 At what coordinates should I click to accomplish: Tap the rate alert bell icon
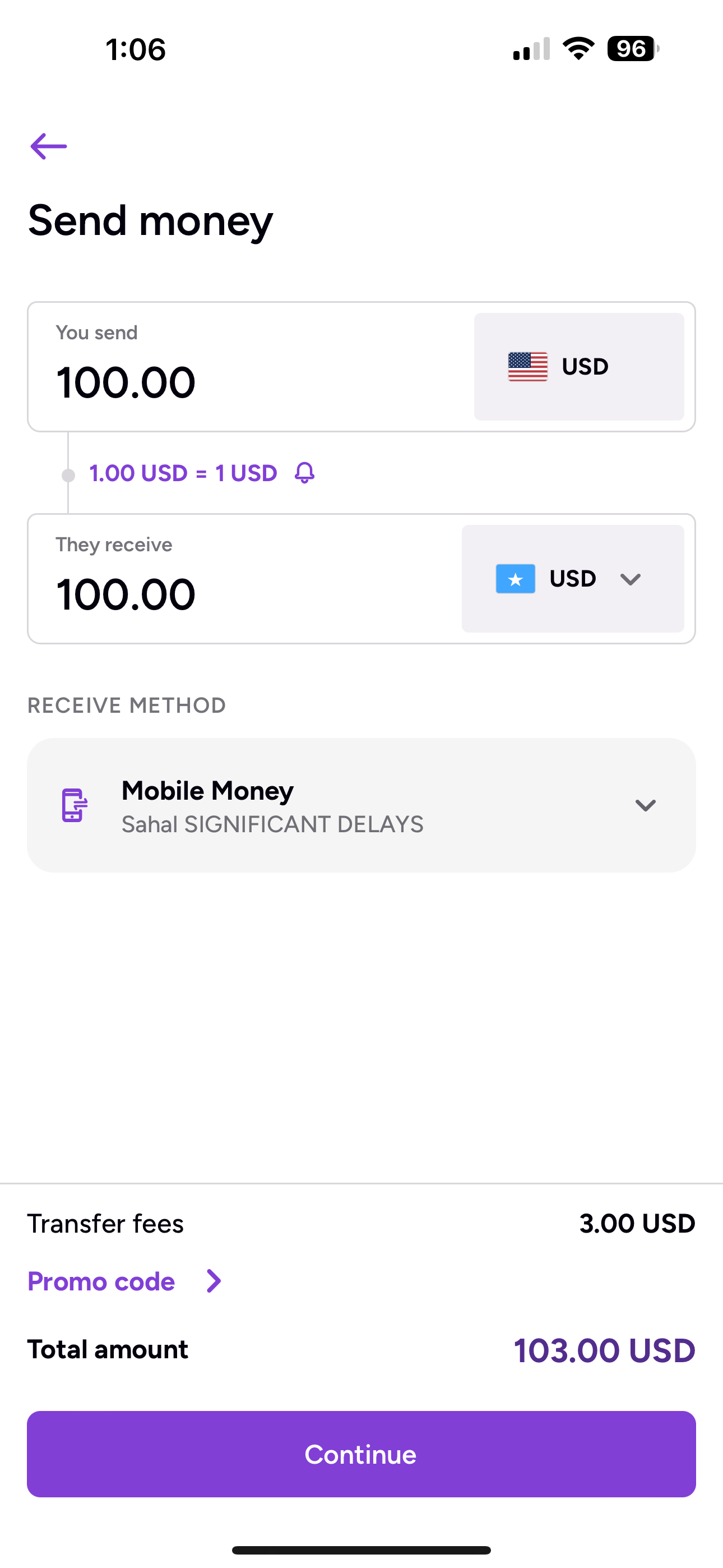304,472
